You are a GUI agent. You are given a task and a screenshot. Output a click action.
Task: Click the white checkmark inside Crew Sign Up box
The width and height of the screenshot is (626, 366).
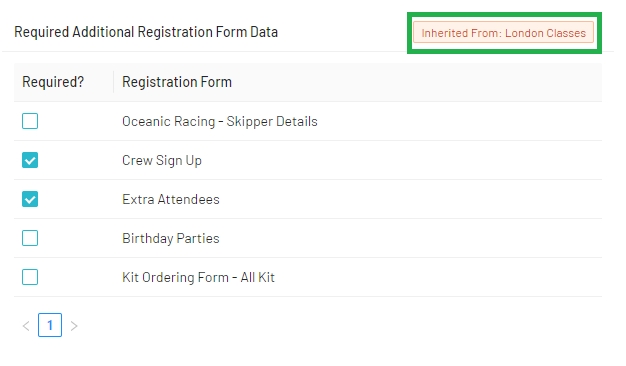tap(30, 160)
